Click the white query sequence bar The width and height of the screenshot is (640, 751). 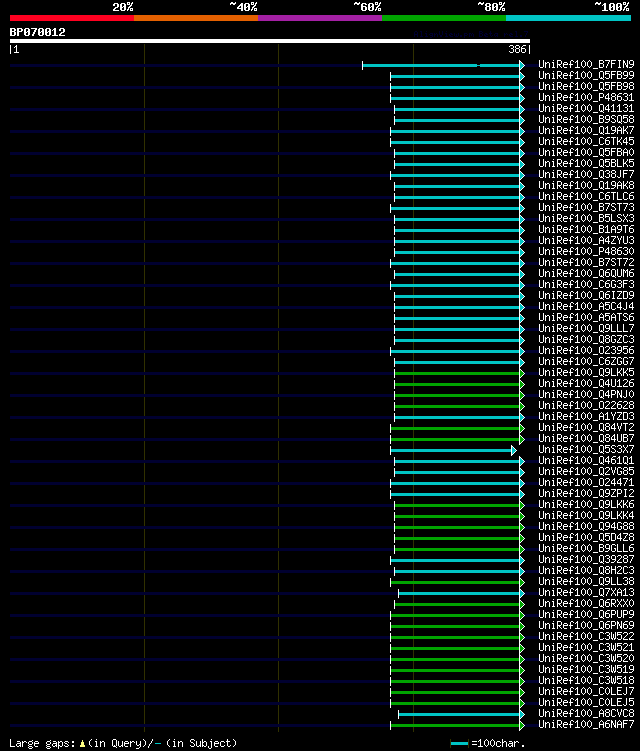(x=270, y=41)
